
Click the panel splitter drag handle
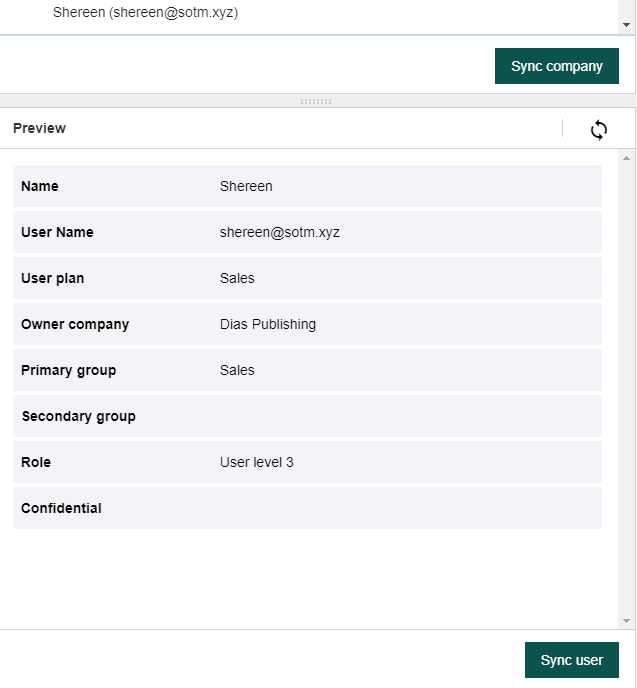[x=316, y=101]
